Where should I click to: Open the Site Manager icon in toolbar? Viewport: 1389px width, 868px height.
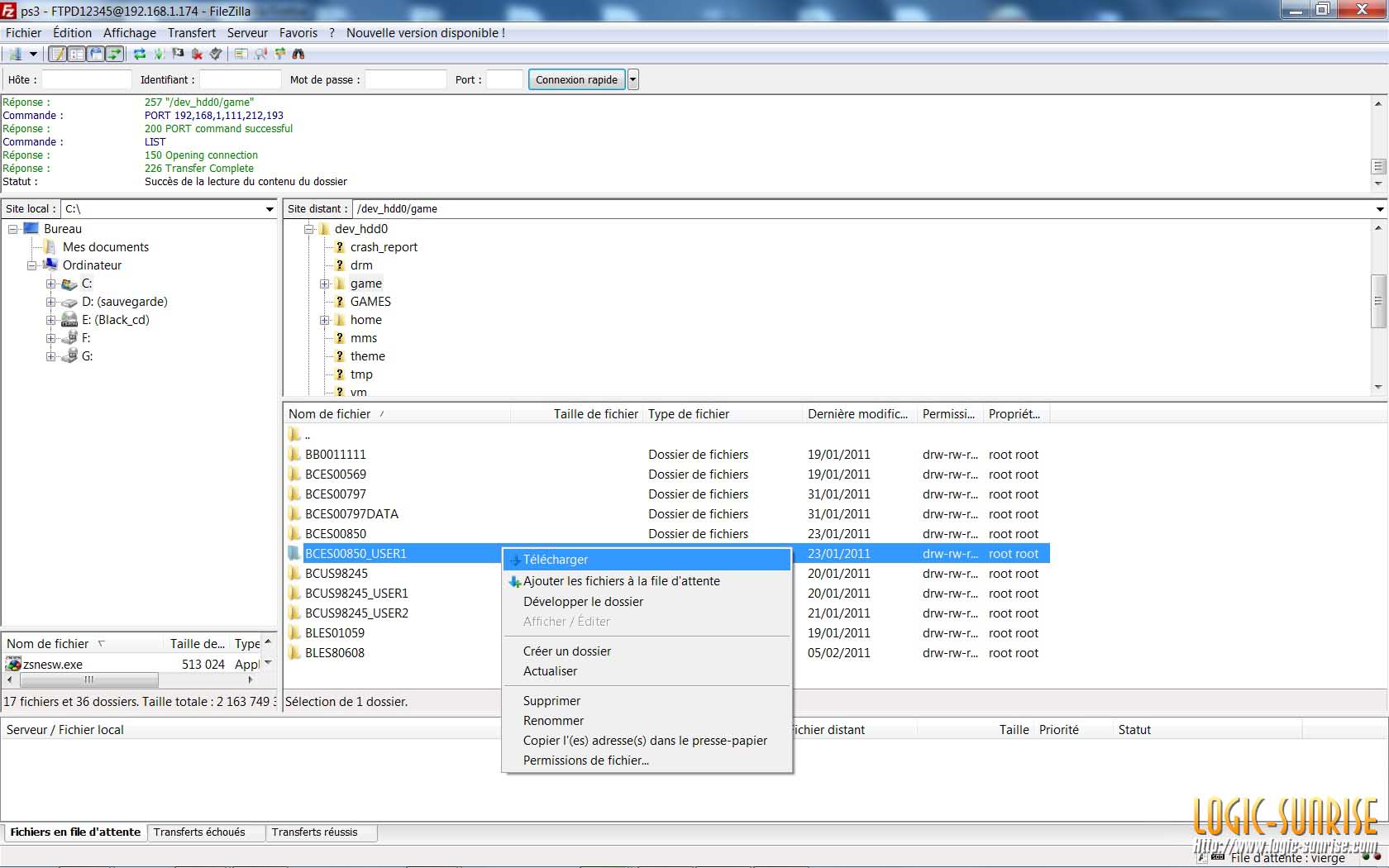(x=15, y=55)
